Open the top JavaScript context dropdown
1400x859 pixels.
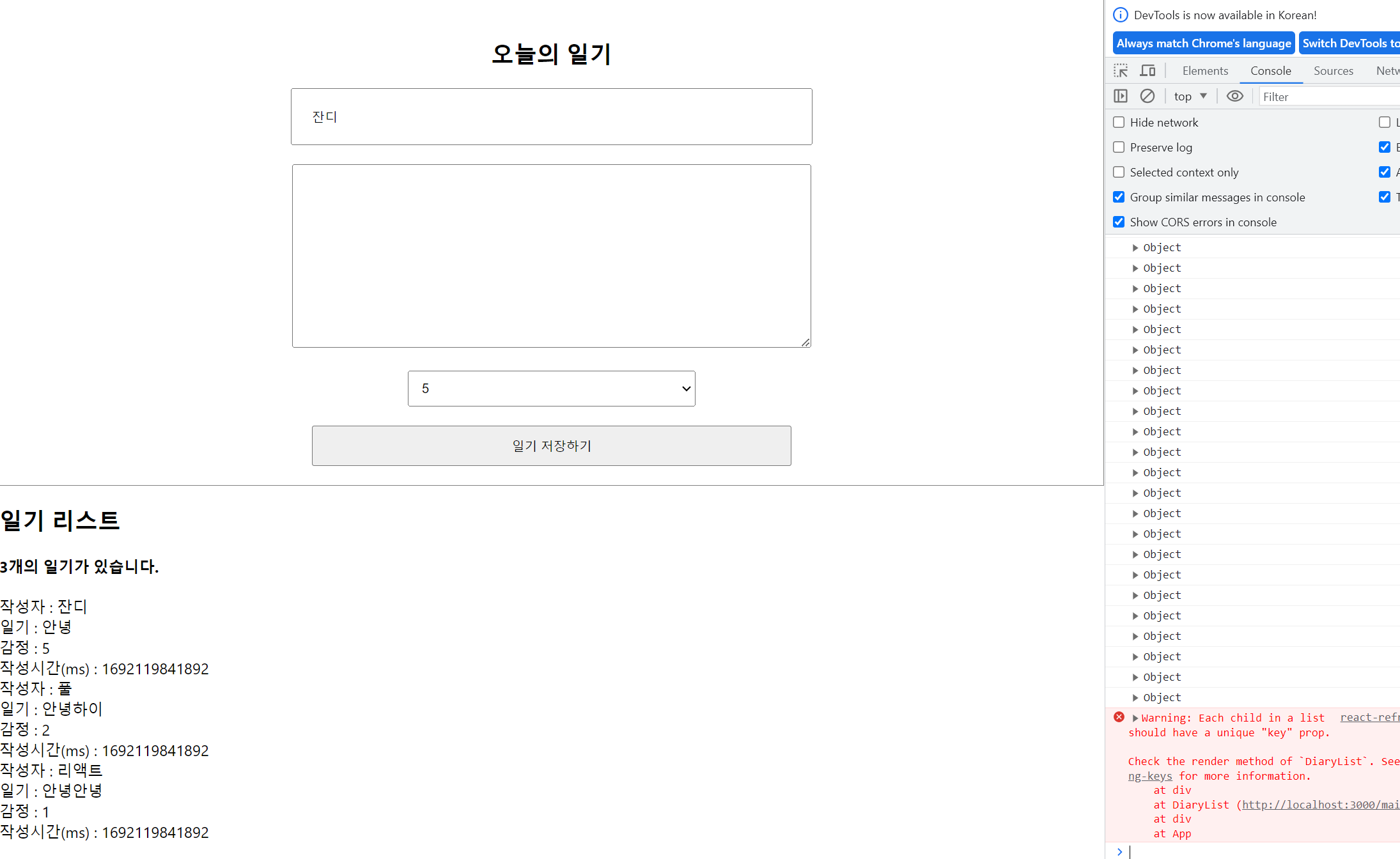pos(1190,97)
